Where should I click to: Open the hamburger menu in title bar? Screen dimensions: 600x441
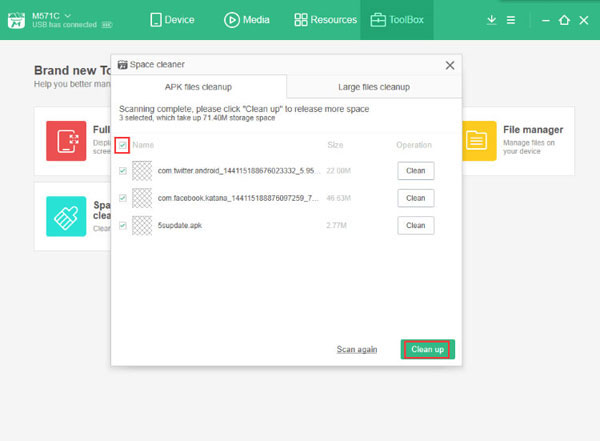(511, 20)
